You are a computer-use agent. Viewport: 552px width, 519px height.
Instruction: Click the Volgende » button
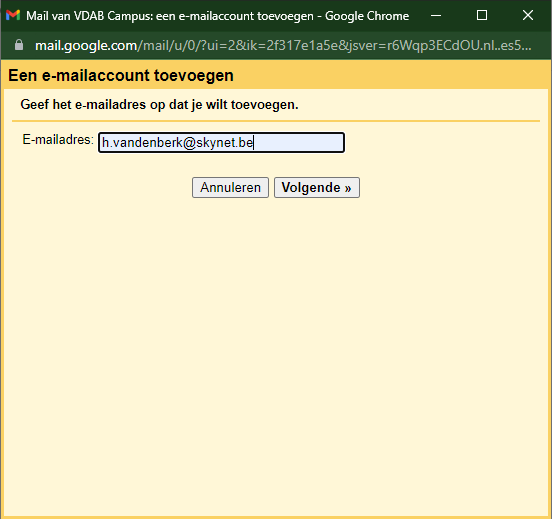317,187
